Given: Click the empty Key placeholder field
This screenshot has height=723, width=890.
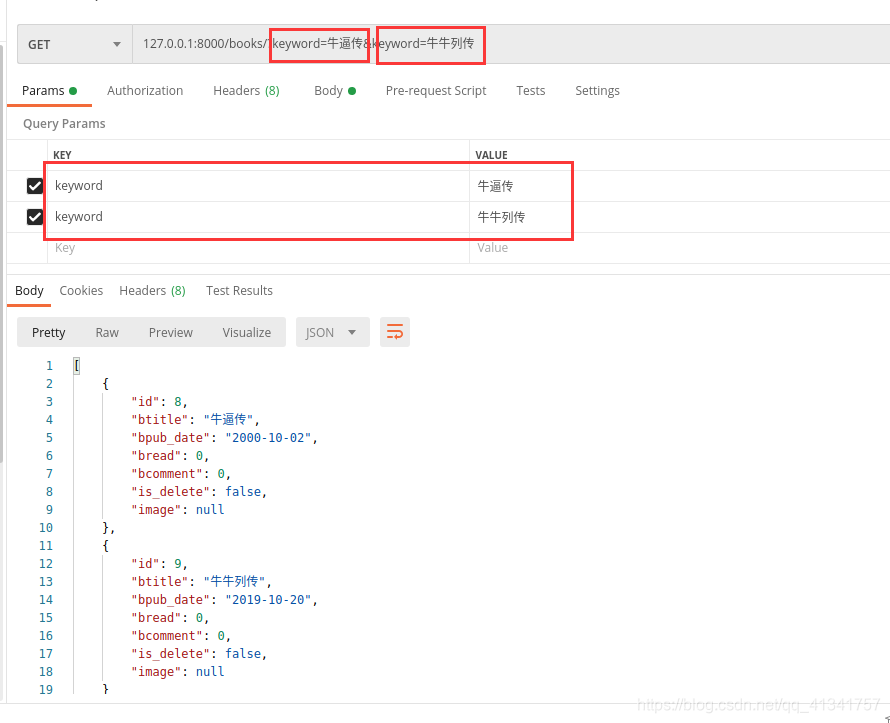Looking at the screenshot, I should click(x=258, y=248).
